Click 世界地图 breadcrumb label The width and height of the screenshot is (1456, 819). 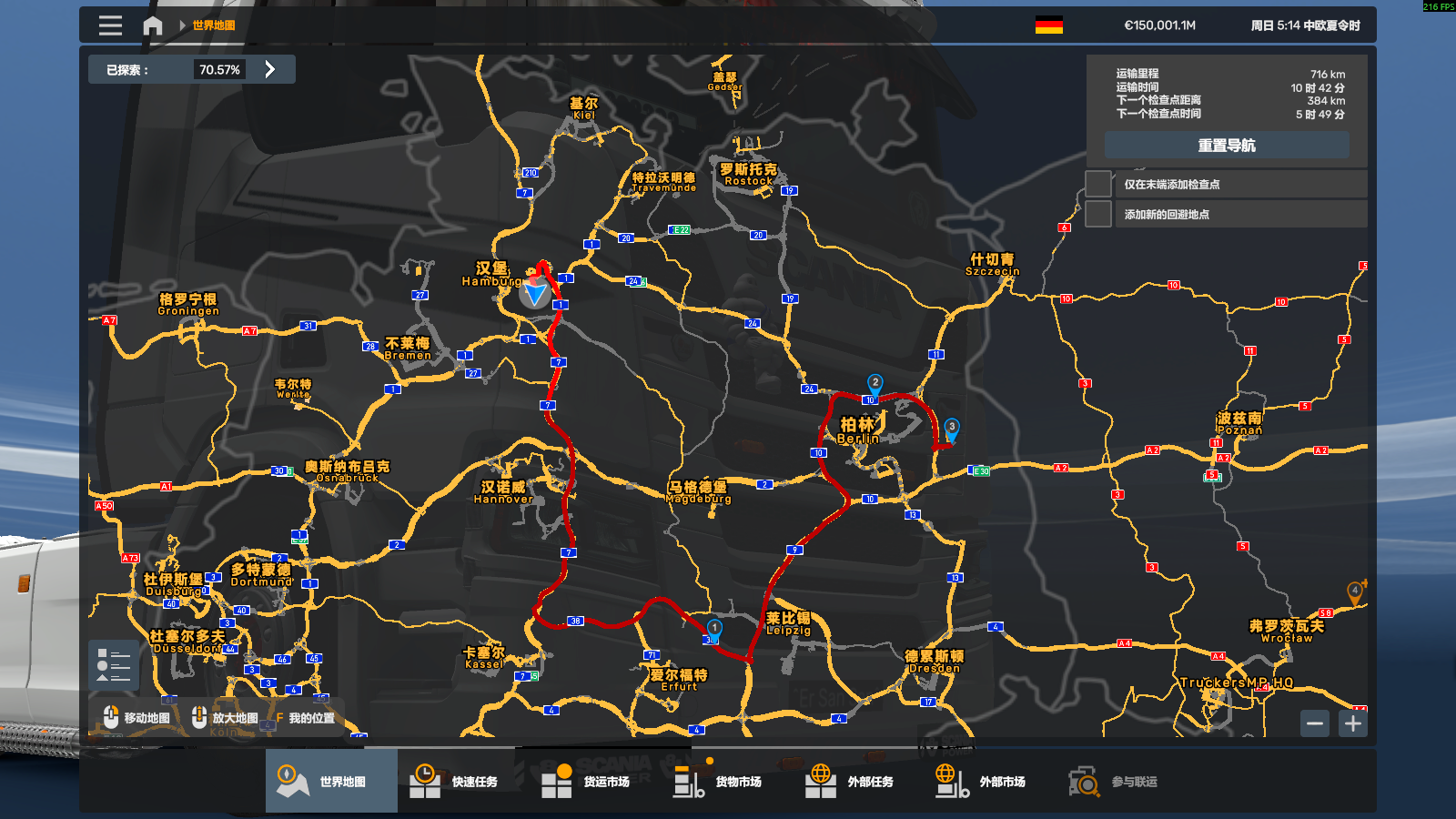(214, 25)
